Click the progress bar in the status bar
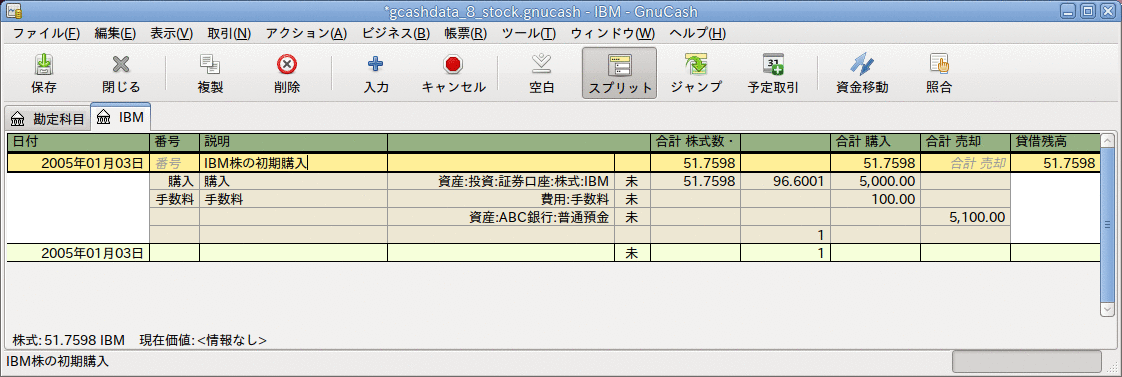 (x=1027, y=361)
